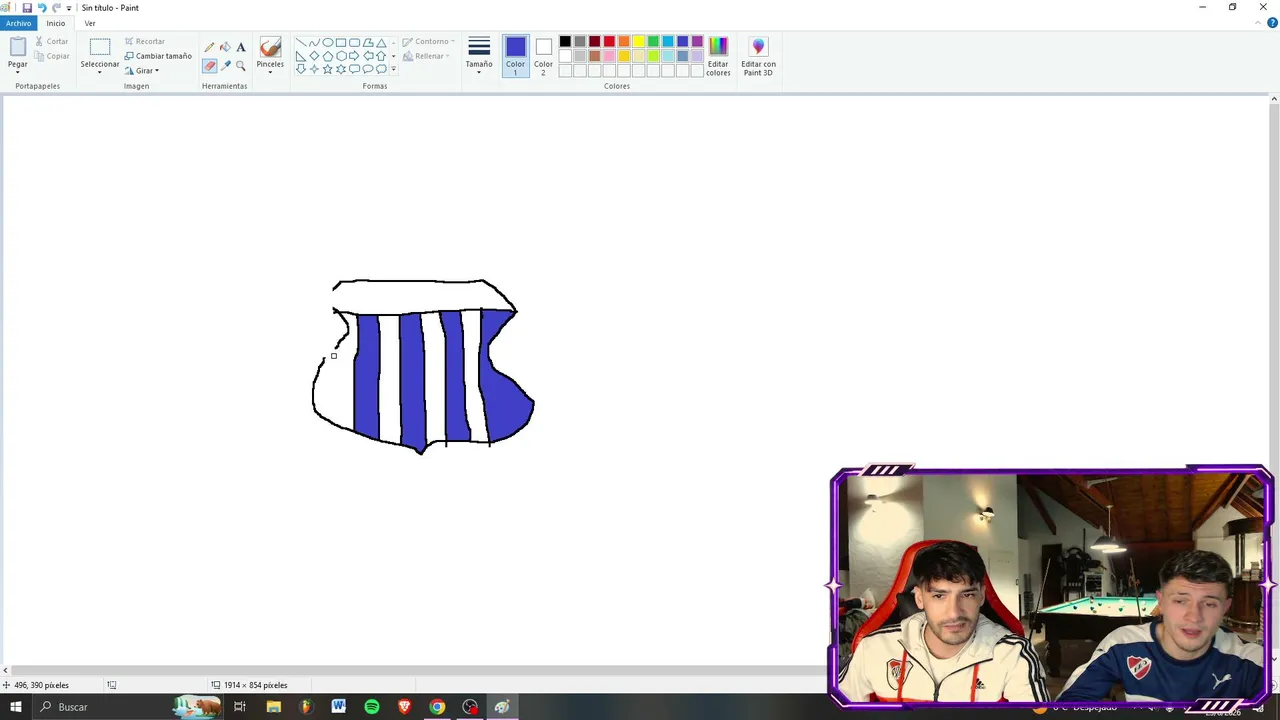This screenshot has width=1280, height=720.
Task: Open Task View on the taskbar
Action: [x=240, y=707]
